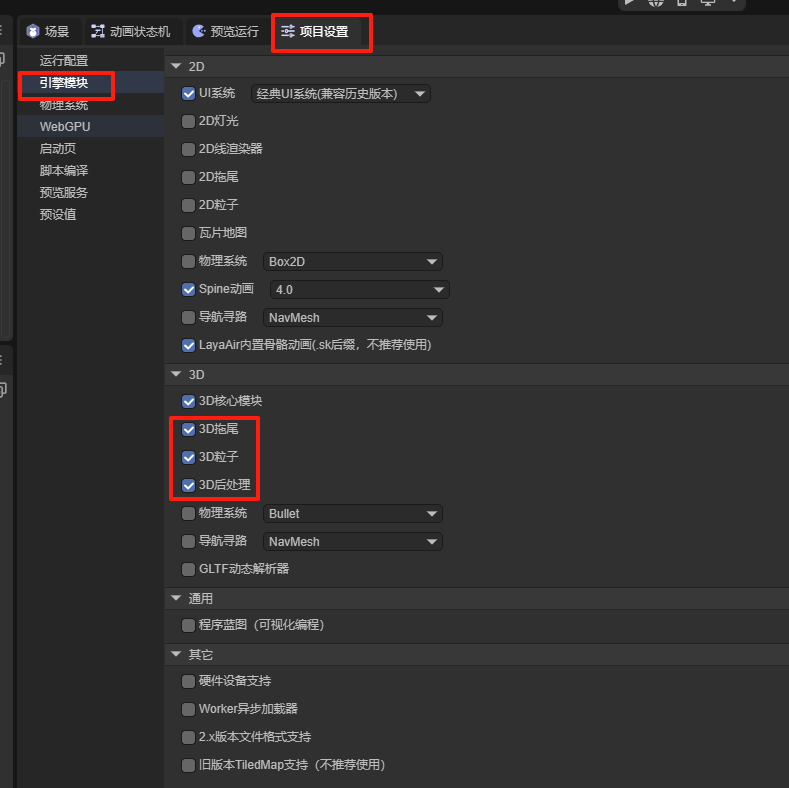Enable 物理系统 checkbox in the 2D section

tap(188, 262)
